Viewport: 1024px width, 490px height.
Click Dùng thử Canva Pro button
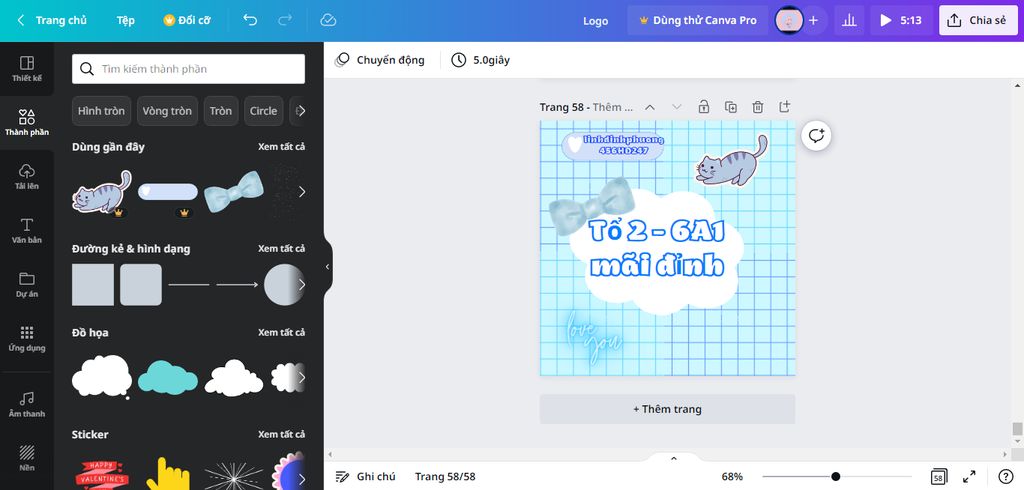(697, 20)
